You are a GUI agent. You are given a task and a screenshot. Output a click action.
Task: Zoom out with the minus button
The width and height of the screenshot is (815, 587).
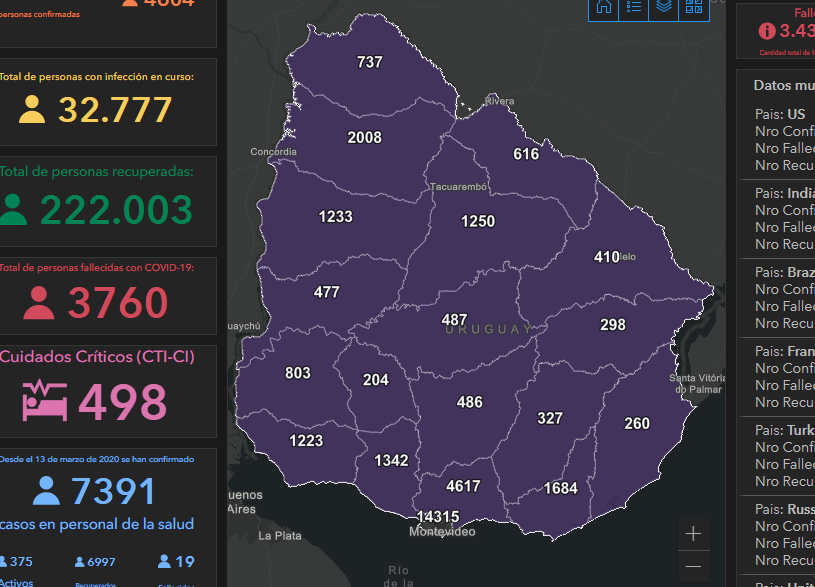(x=693, y=566)
